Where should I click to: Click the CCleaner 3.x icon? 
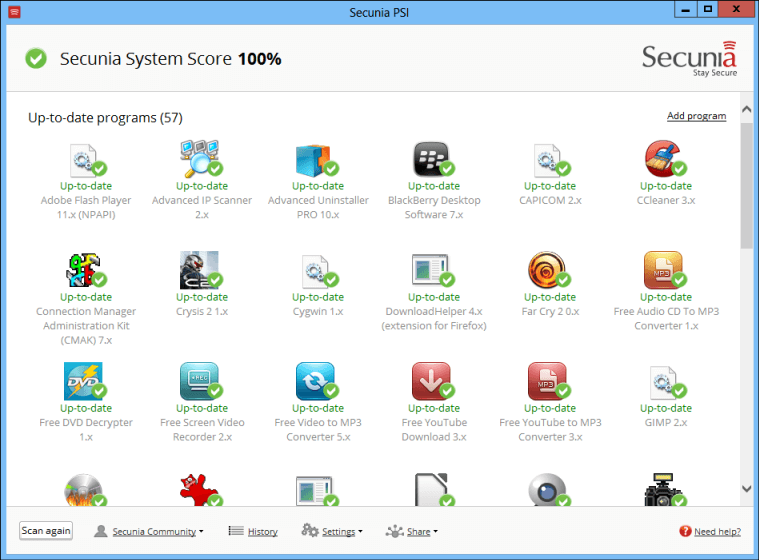point(666,159)
